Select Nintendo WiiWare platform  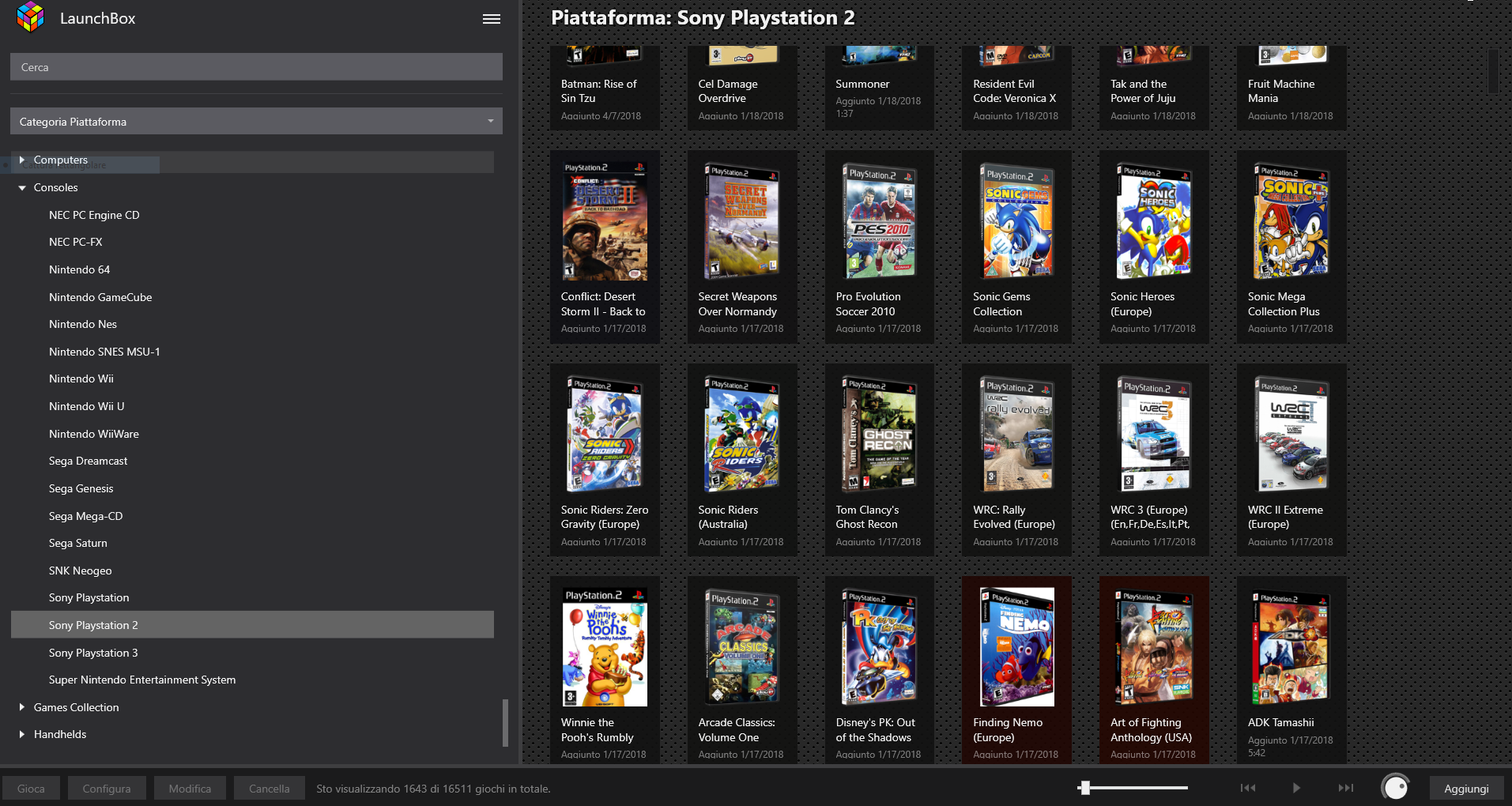click(x=94, y=434)
